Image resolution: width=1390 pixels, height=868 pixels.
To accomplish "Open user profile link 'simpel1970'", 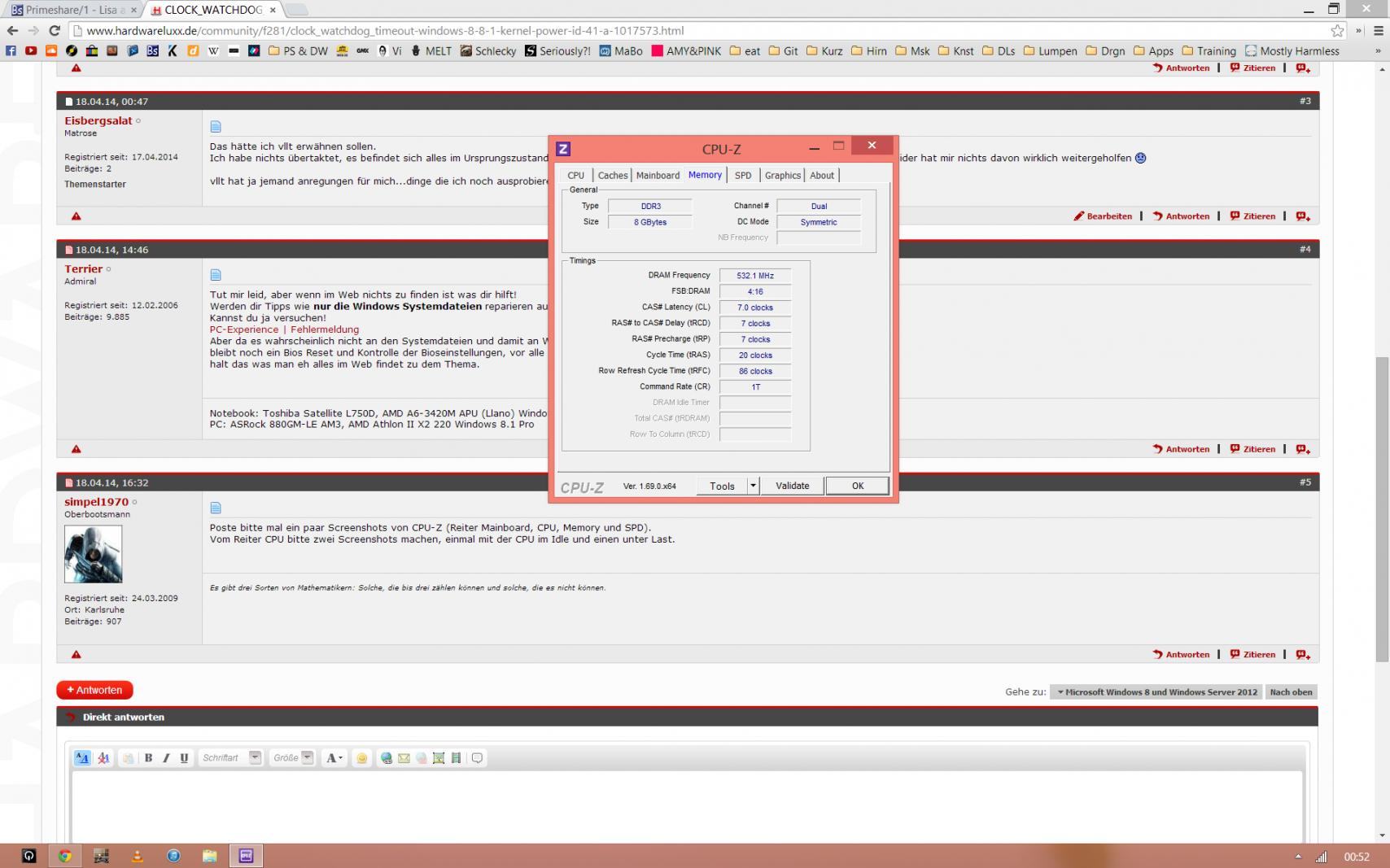I will pos(96,502).
